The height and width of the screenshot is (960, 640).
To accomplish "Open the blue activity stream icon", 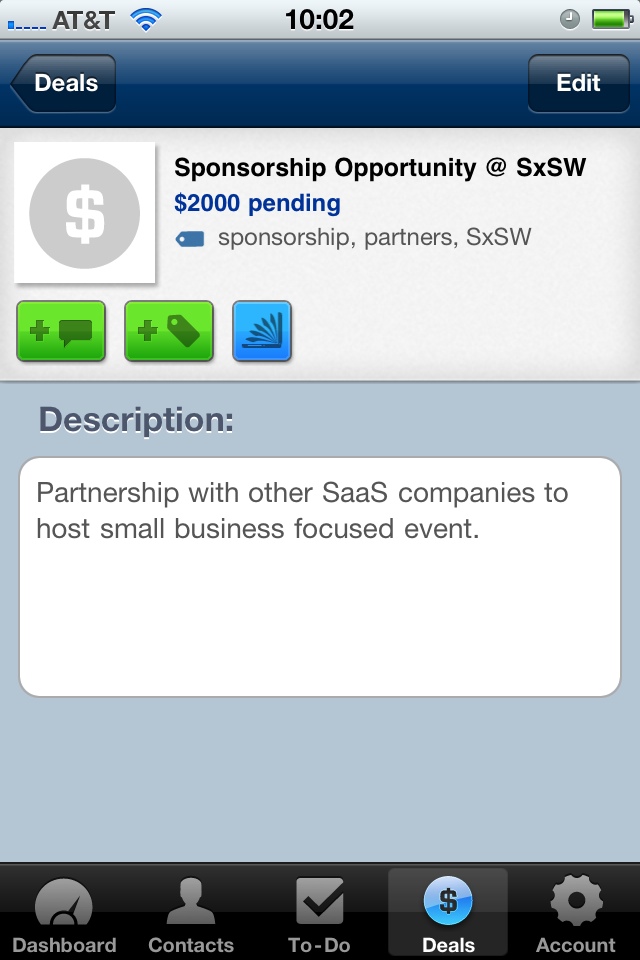I will [x=262, y=331].
